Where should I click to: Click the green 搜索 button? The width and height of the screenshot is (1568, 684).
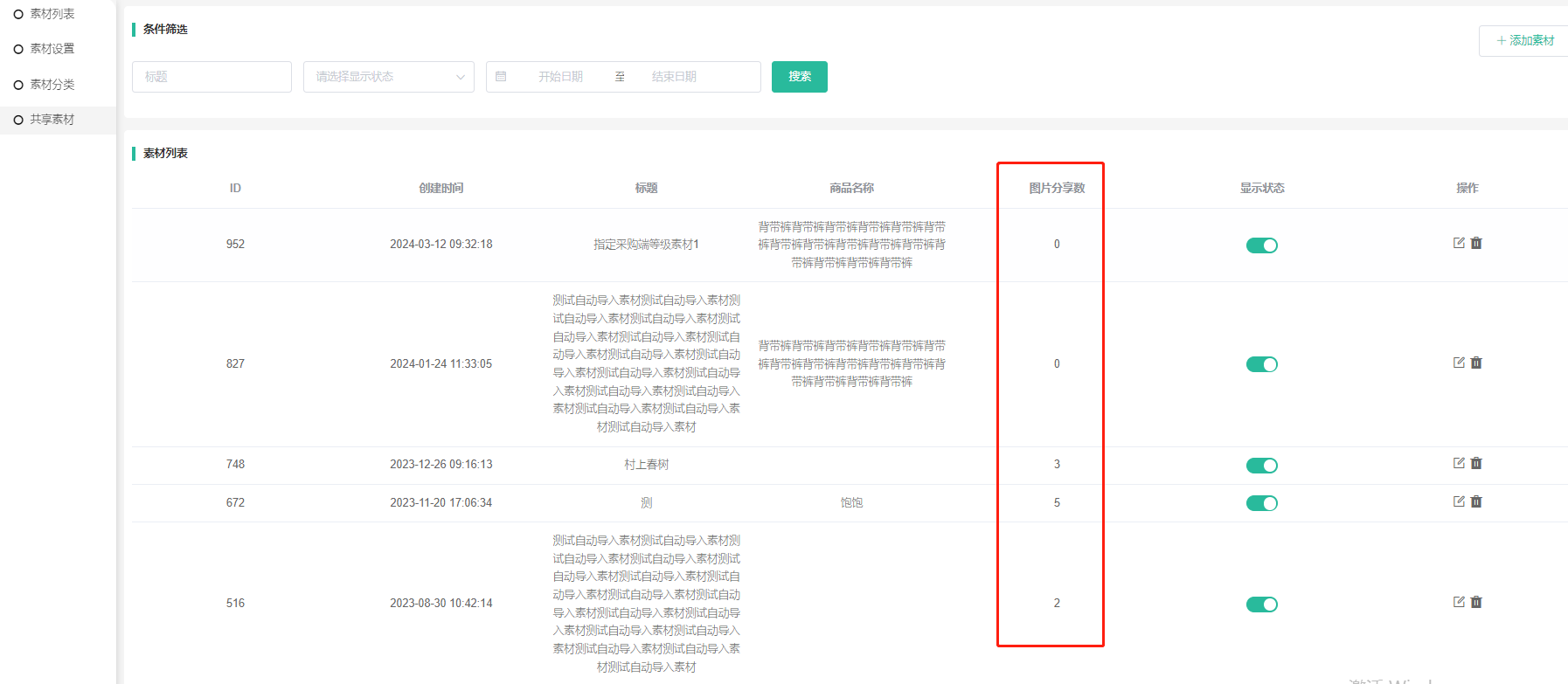[x=799, y=77]
